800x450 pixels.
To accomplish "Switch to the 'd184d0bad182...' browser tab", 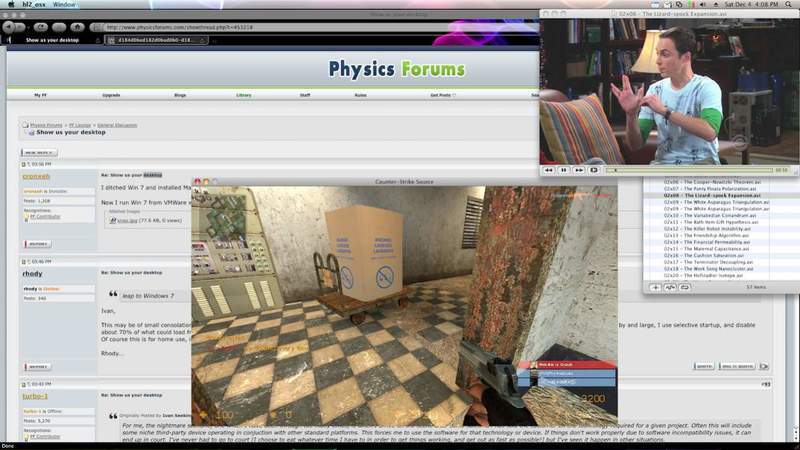I will pyautogui.click(x=156, y=40).
